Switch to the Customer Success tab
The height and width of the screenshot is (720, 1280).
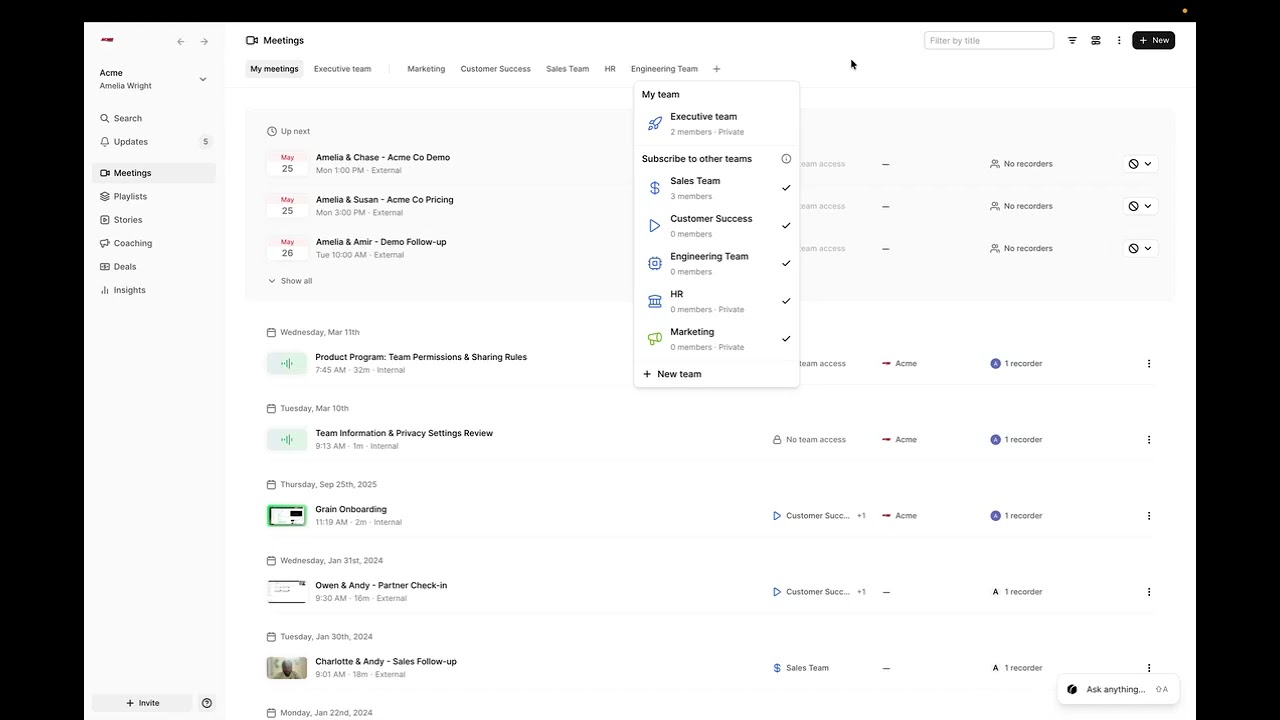(495, 69)
